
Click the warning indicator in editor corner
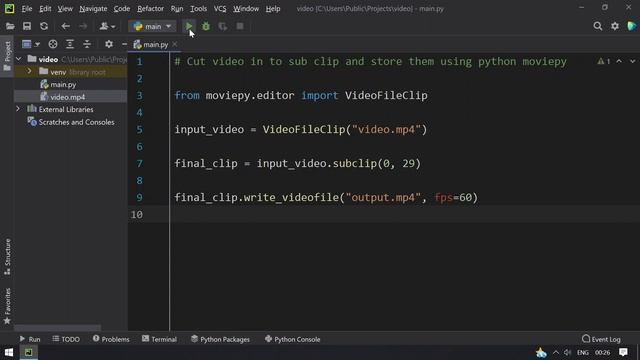604,62
